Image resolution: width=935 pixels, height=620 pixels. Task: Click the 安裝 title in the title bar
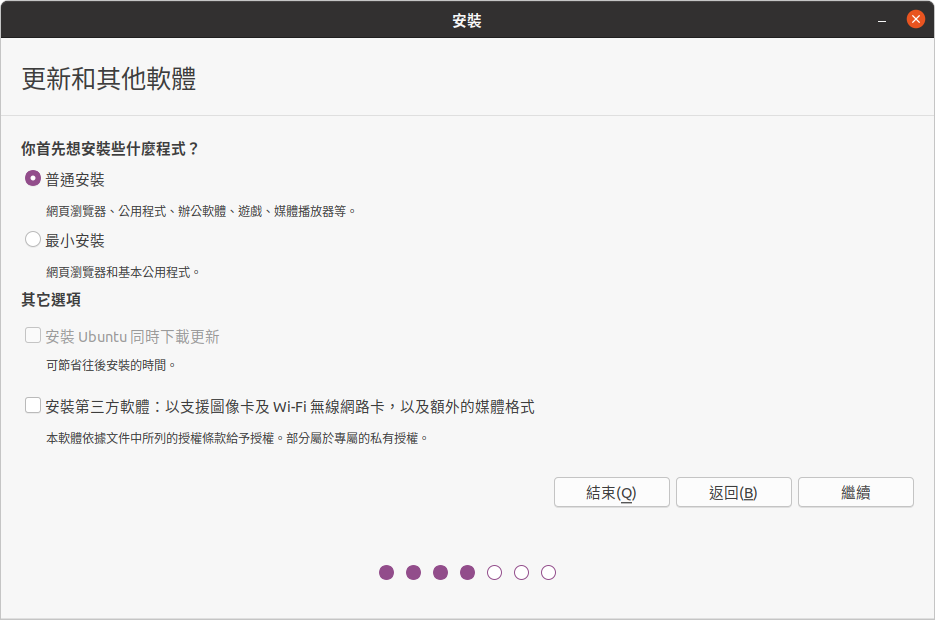click(x=467, y=20)
